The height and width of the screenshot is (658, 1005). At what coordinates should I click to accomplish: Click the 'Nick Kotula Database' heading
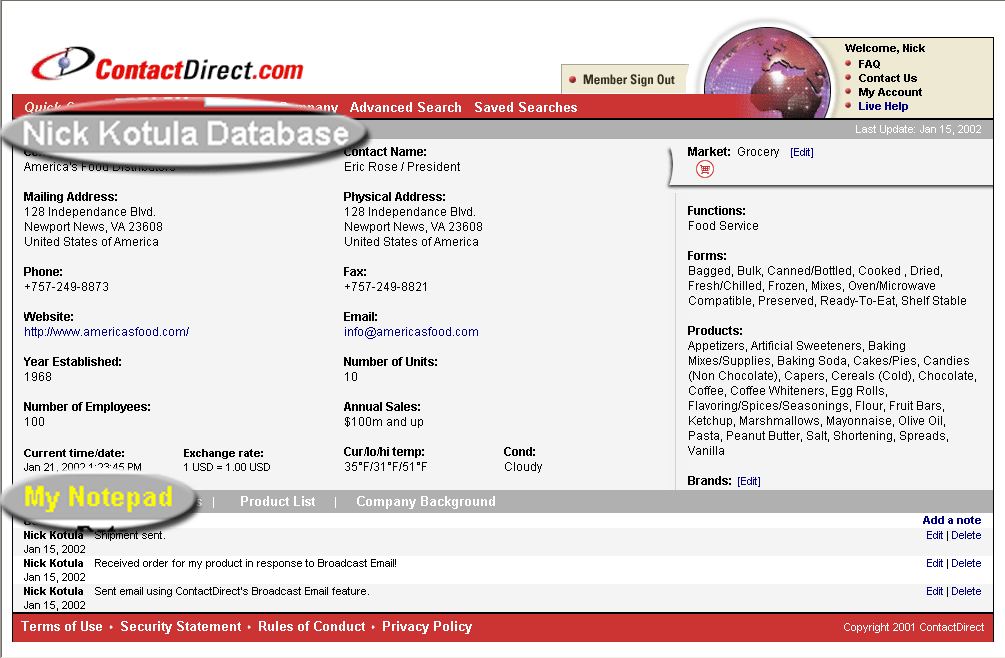pos(186,134)
